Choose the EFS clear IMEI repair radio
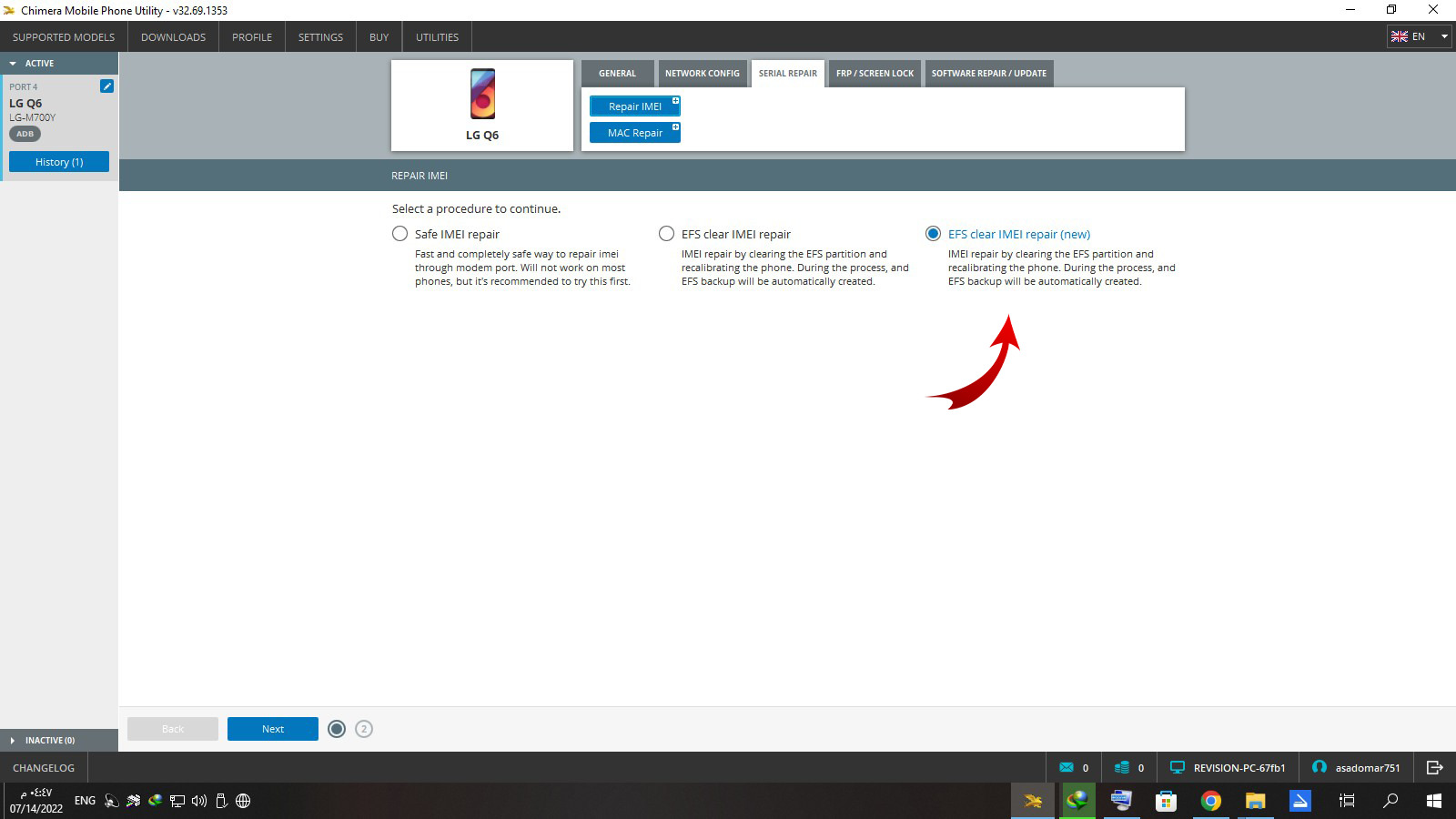 [x=666, y=234]
